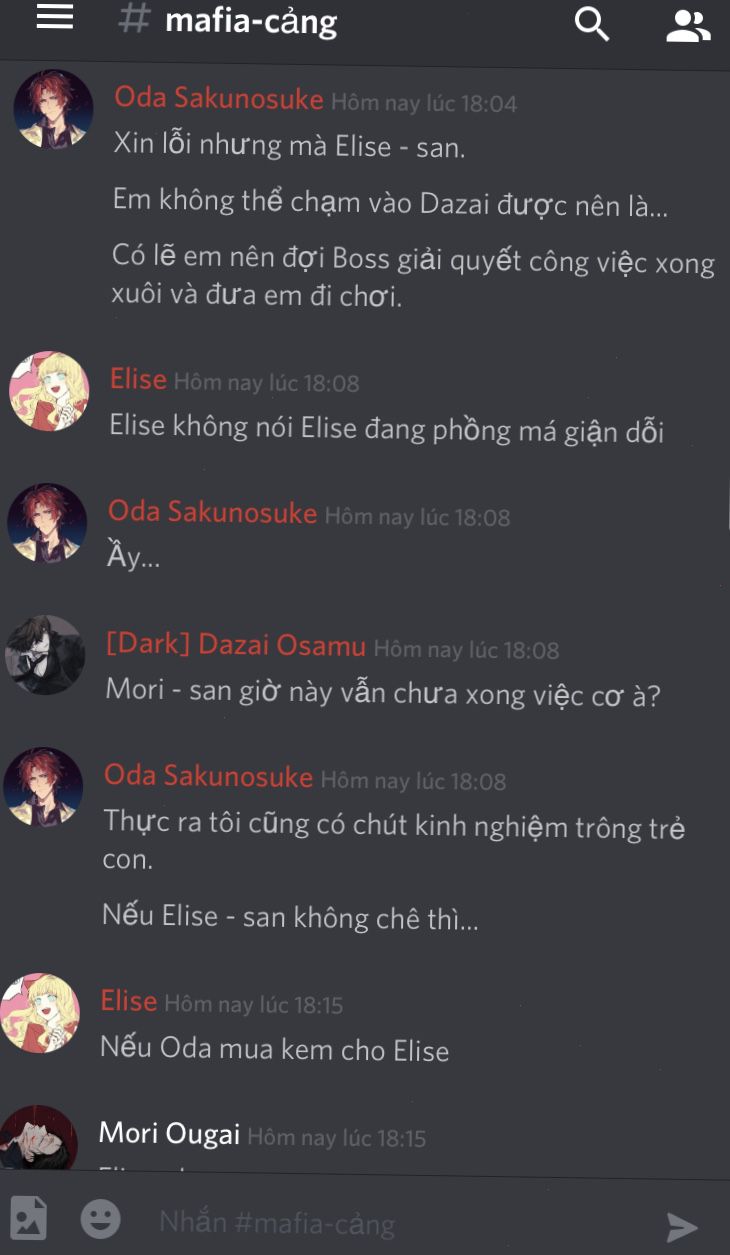
Task: Open the hamburger navigation menu
Action: [x=55, y=17]
